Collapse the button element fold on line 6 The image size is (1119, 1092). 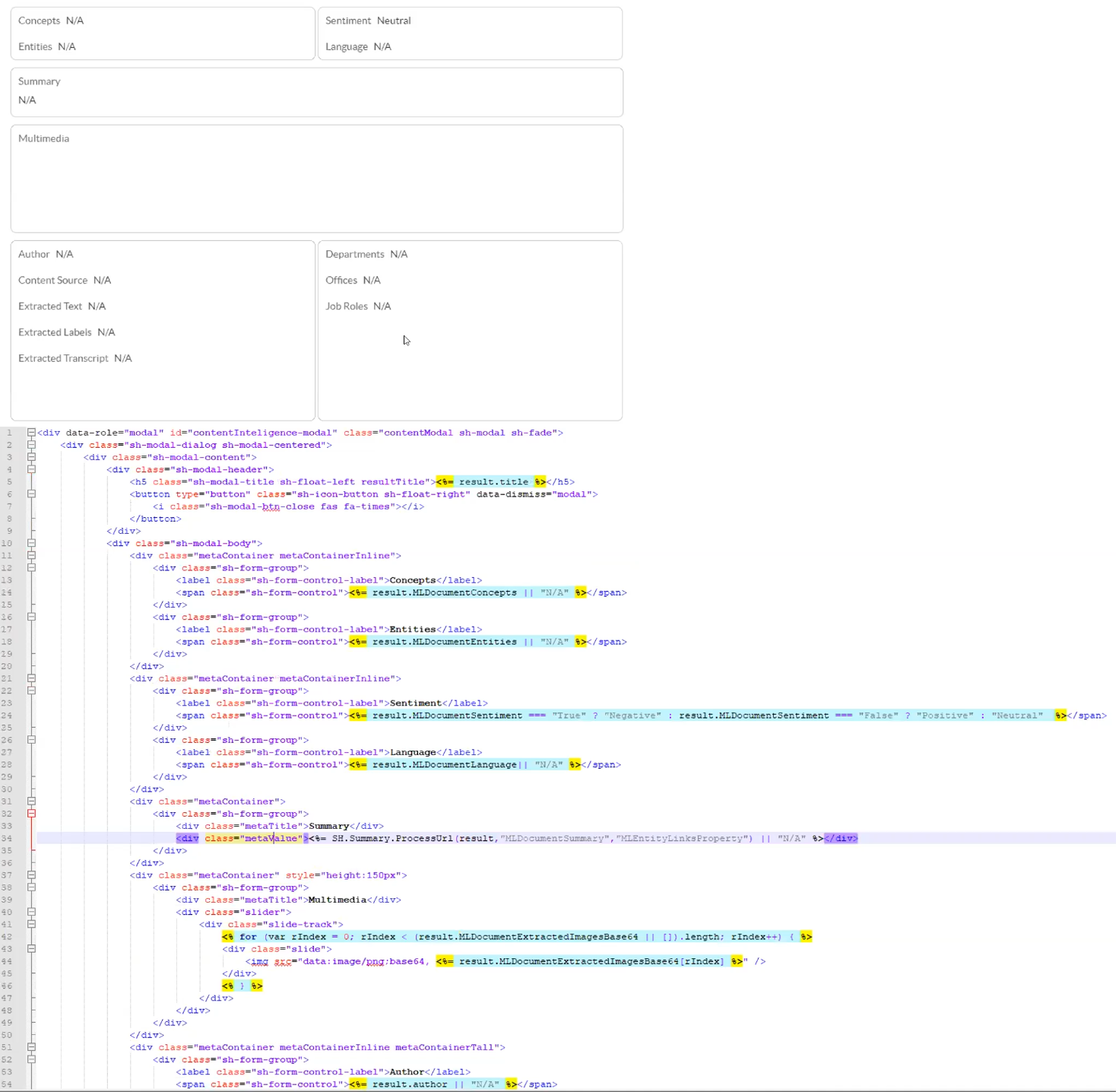click(x=31, y=494)
